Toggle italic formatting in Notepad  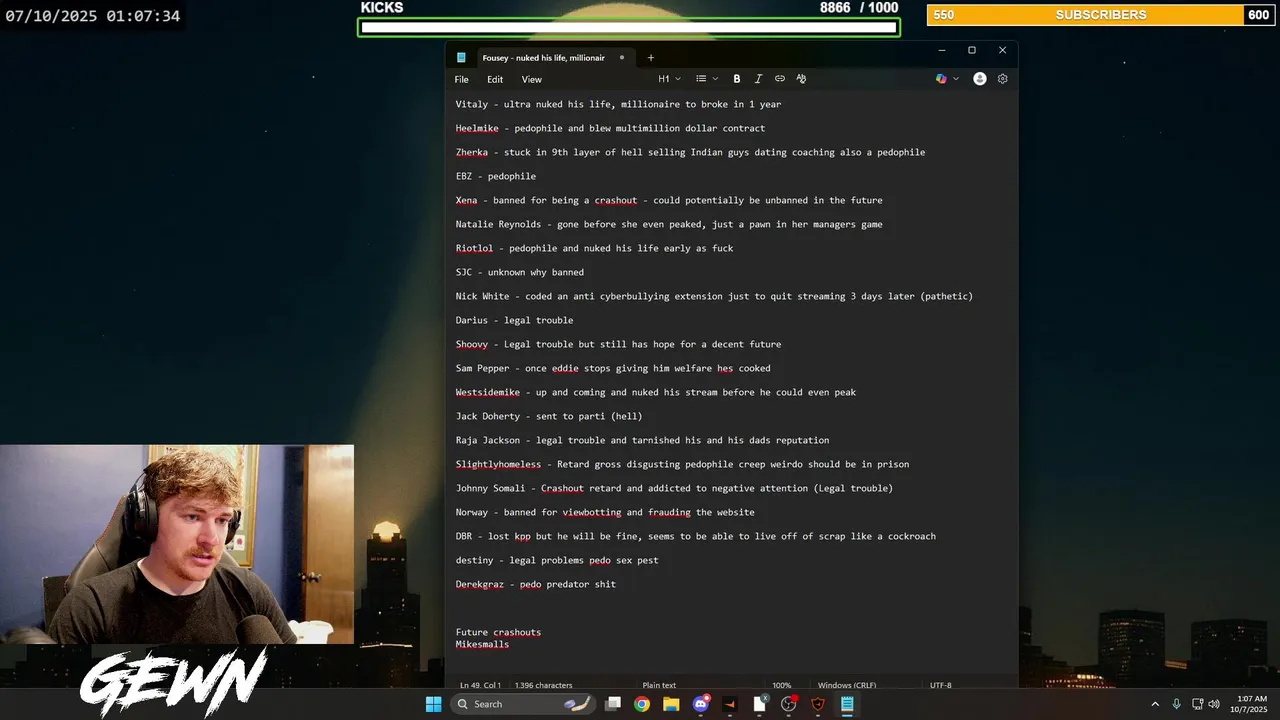pos(758,79)
